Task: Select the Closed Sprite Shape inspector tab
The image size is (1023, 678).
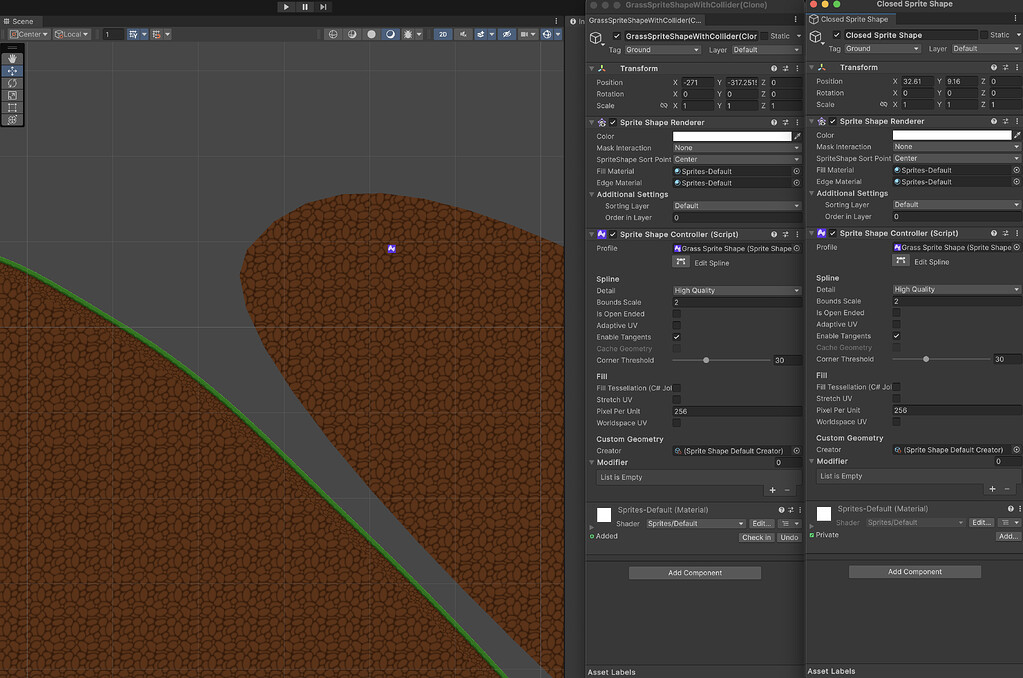Action: coord(850,18)
